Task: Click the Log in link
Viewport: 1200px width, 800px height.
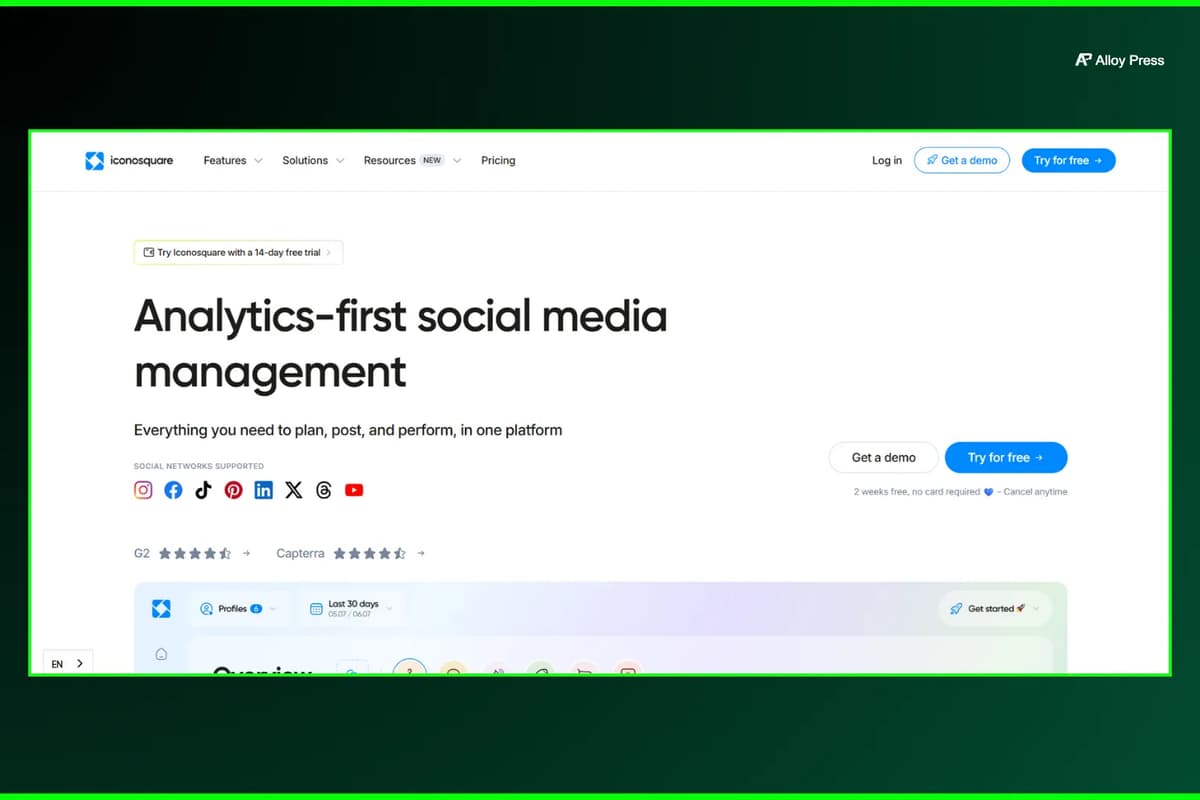Action: (x=887, y=160)
